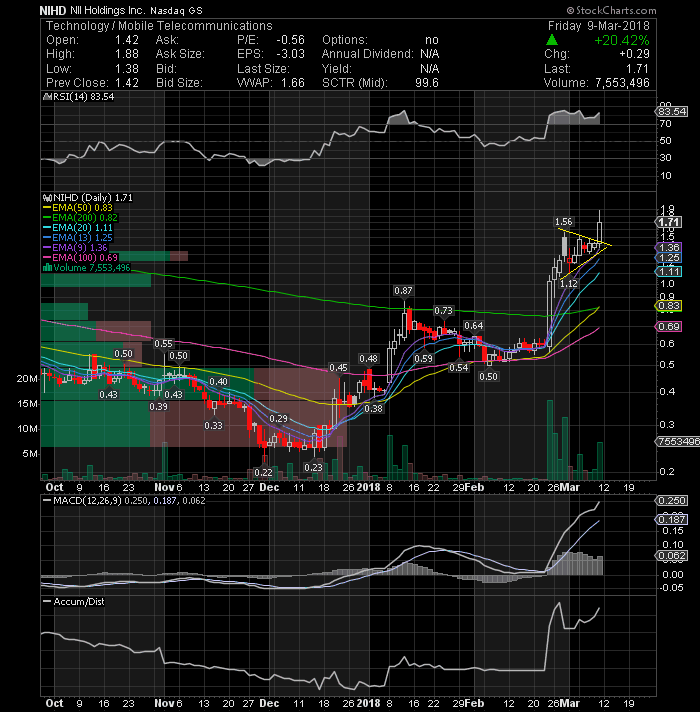Screen dimensions: 700x712
Task: Click the EMA(100) 0.69 legend entry
Action: coord(80,257)
